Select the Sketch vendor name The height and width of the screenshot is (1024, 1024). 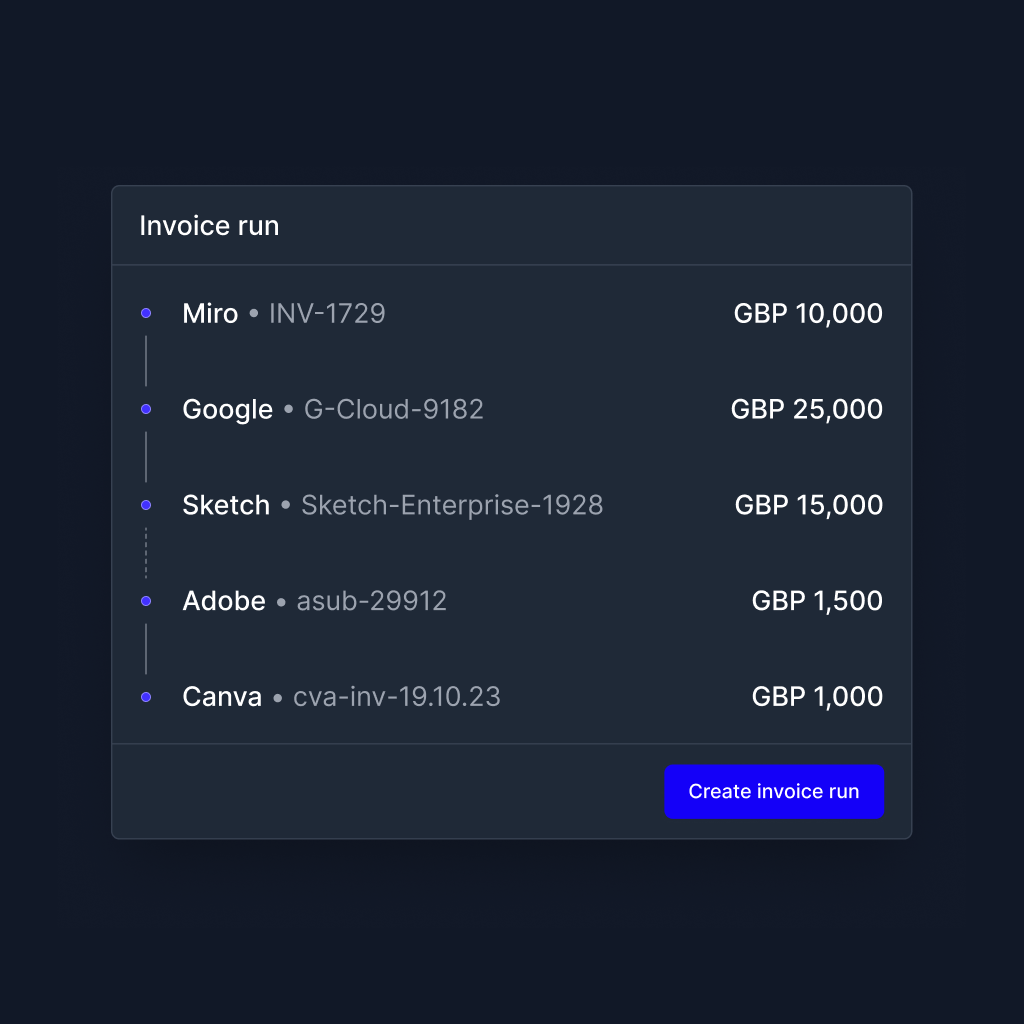226,506
